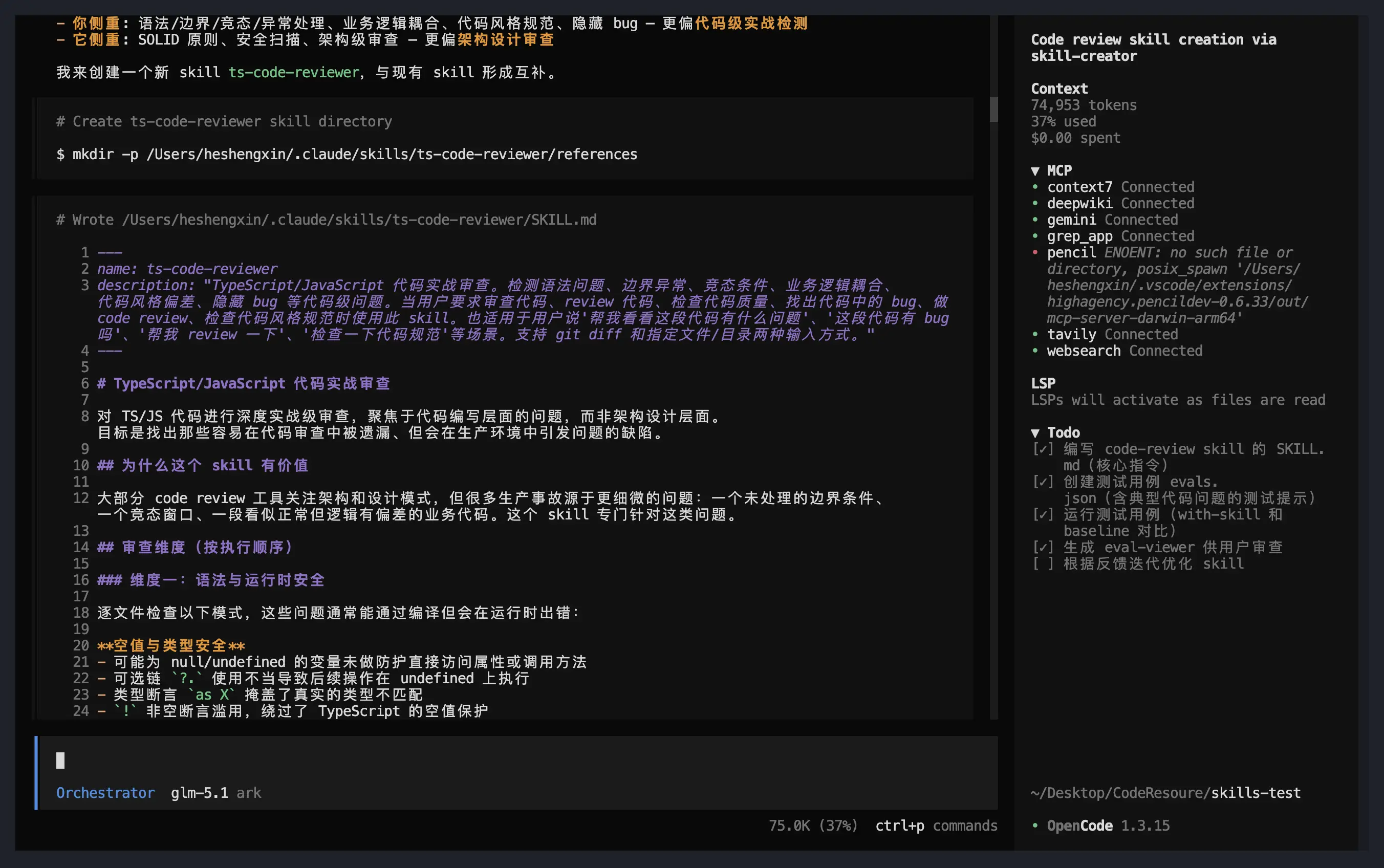Click the red error dot beside pencil

coord(1035,252)
